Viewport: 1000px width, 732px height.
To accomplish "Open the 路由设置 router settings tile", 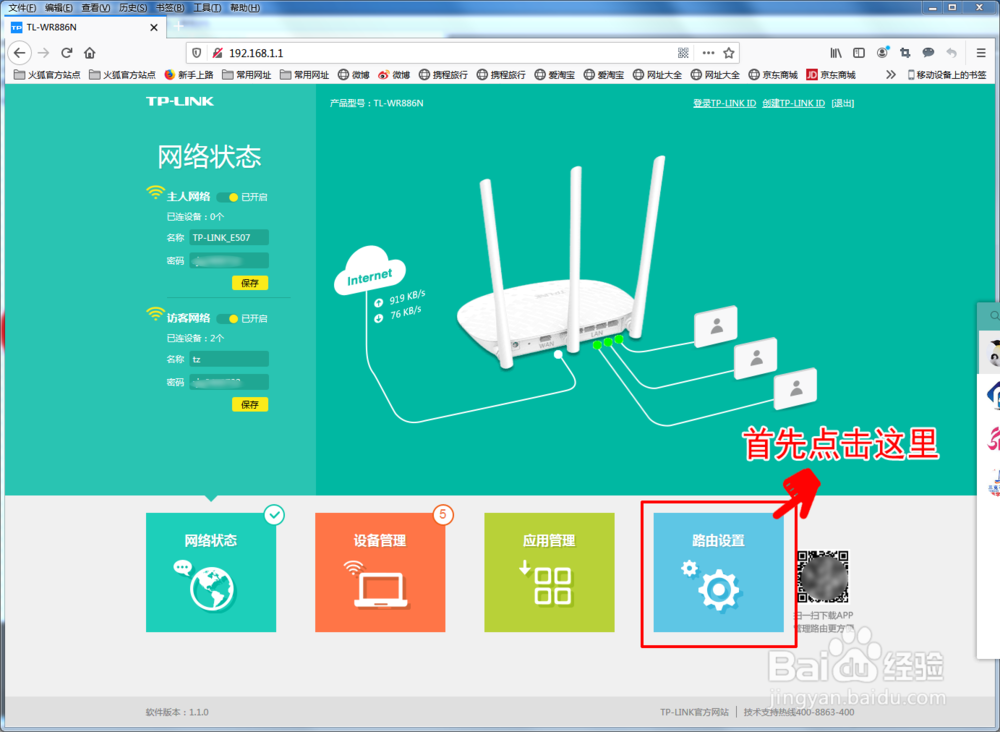I will (718, 573).
